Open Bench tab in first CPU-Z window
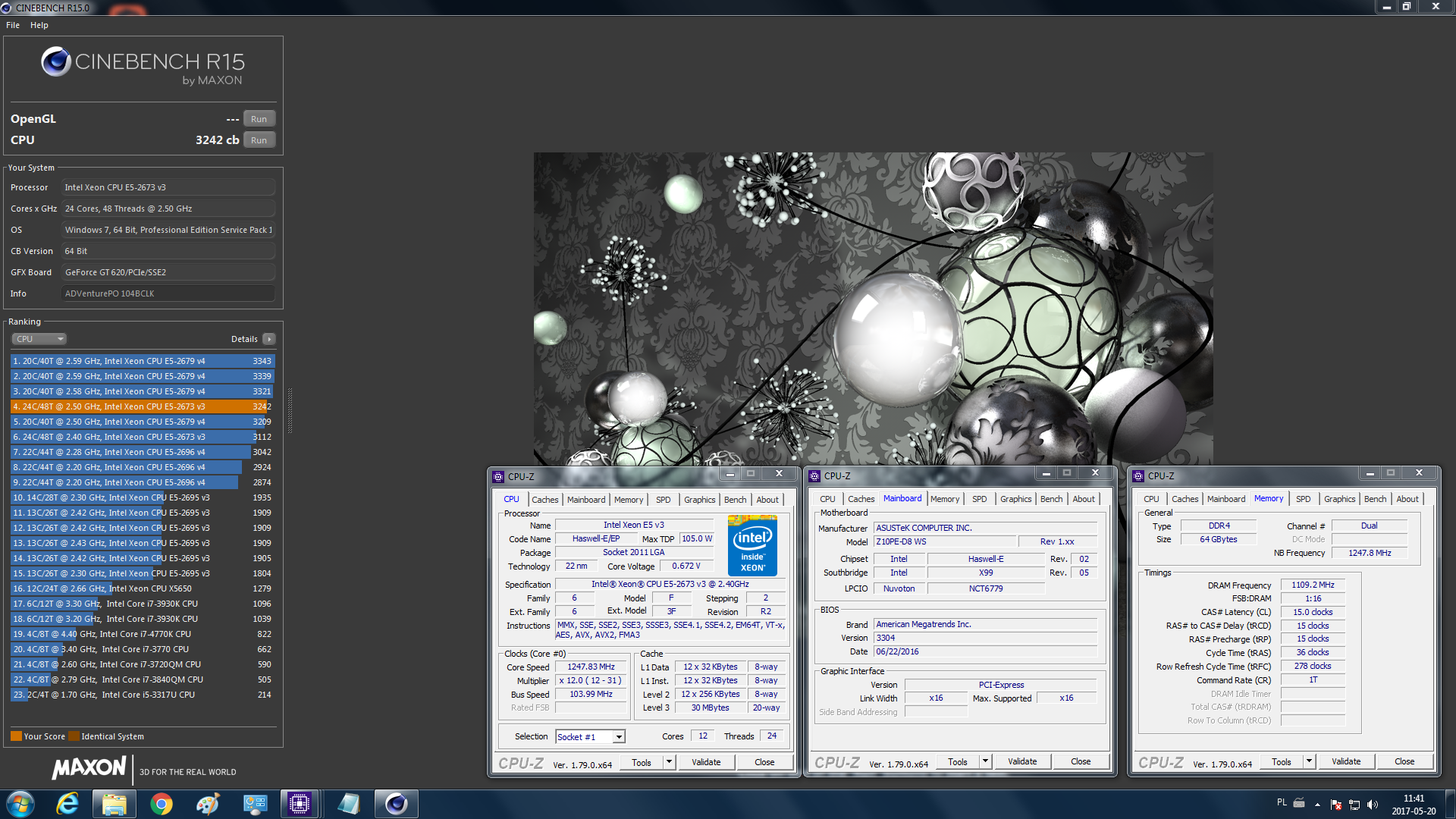 [735, 500]
